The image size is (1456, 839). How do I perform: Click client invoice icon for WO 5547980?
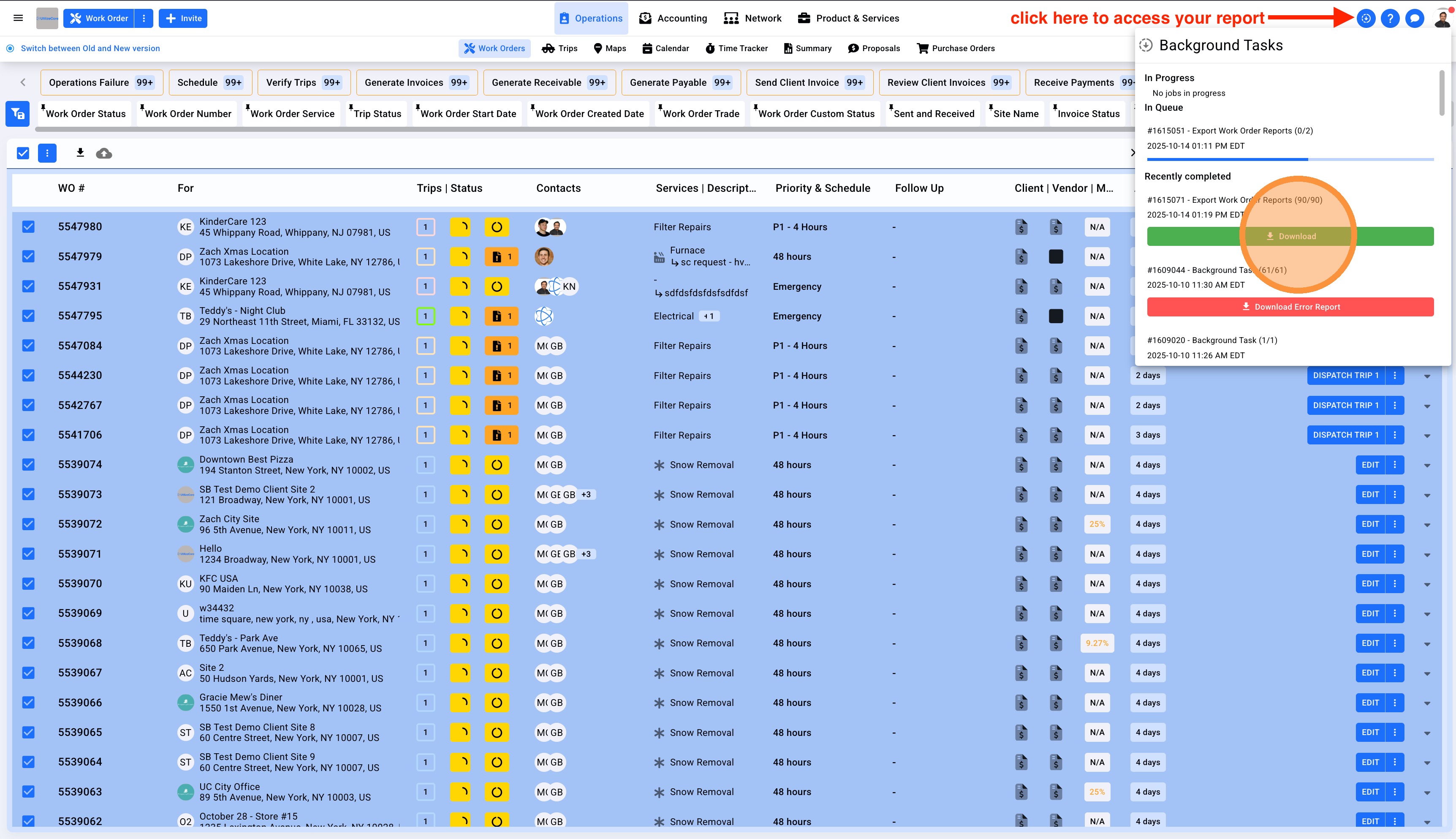pyautogui.click(x=1021, y=227)
